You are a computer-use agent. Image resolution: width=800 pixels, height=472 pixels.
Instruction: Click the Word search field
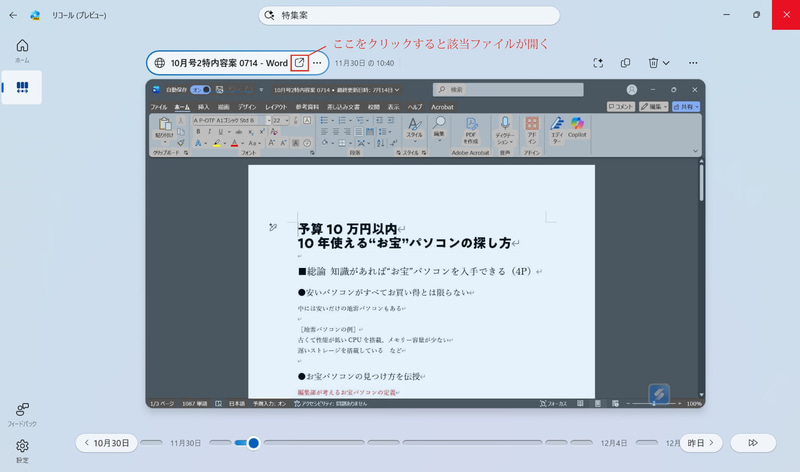(508, 89)
